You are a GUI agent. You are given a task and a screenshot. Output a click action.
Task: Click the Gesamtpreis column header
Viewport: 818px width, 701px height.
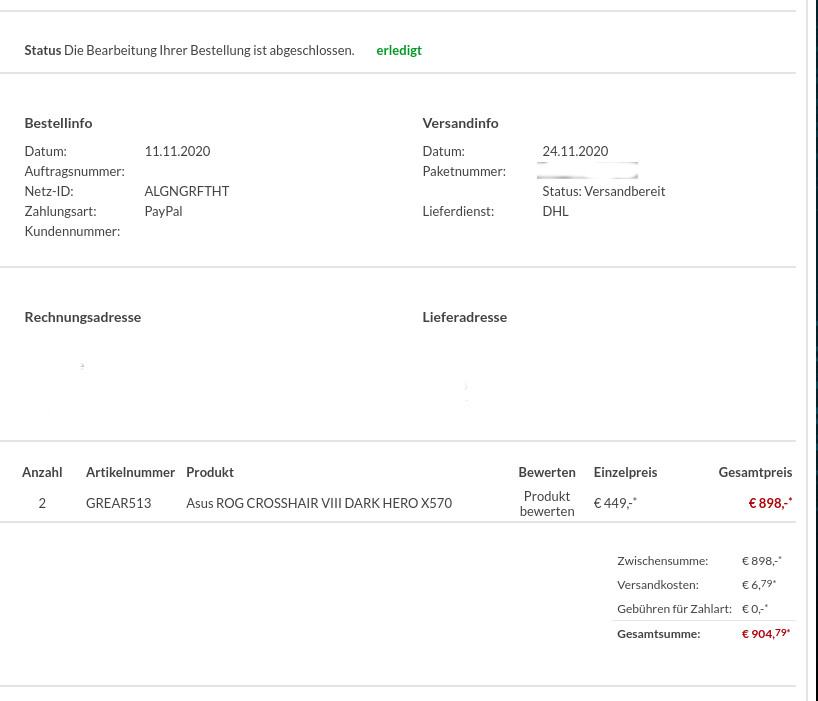[x=755, y=472]
